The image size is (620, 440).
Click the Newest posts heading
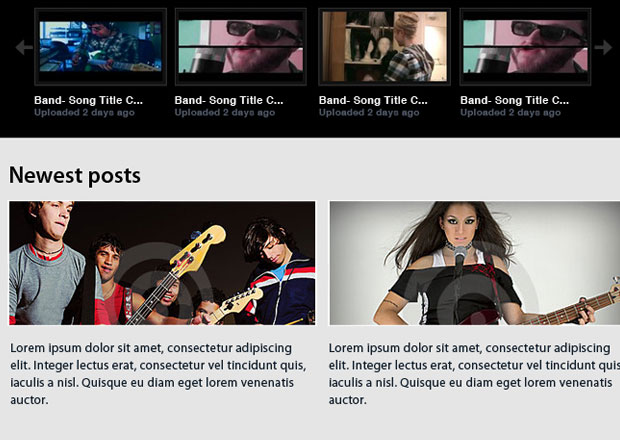click(x=75, y=175)
